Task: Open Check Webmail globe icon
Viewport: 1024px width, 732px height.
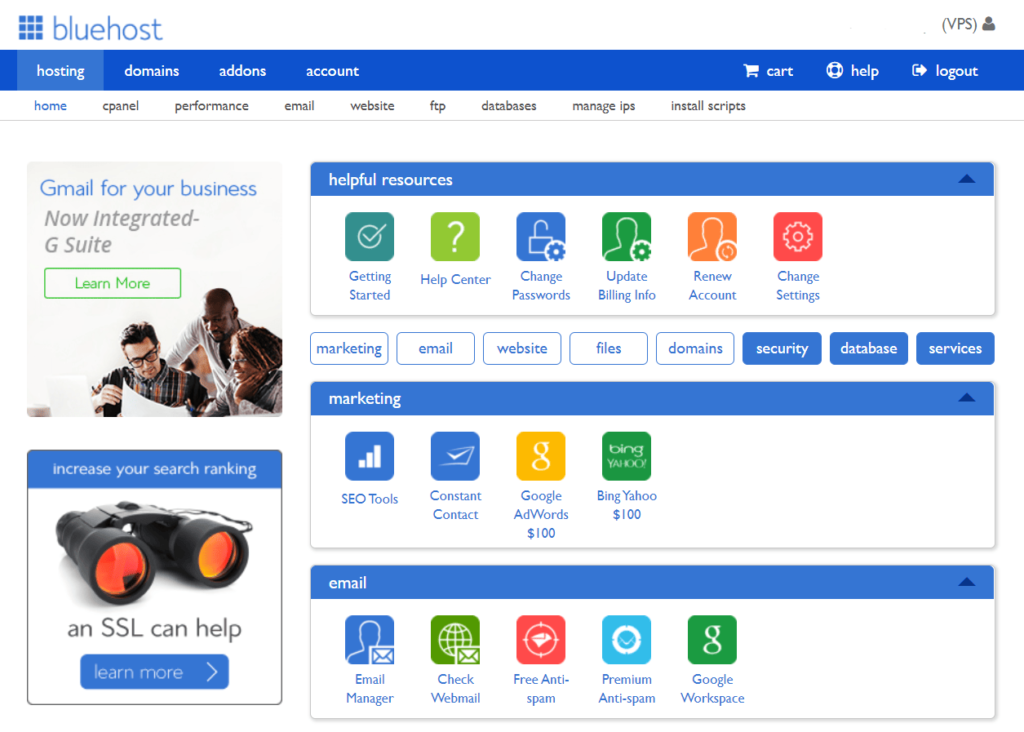Action: coord(455,639)
